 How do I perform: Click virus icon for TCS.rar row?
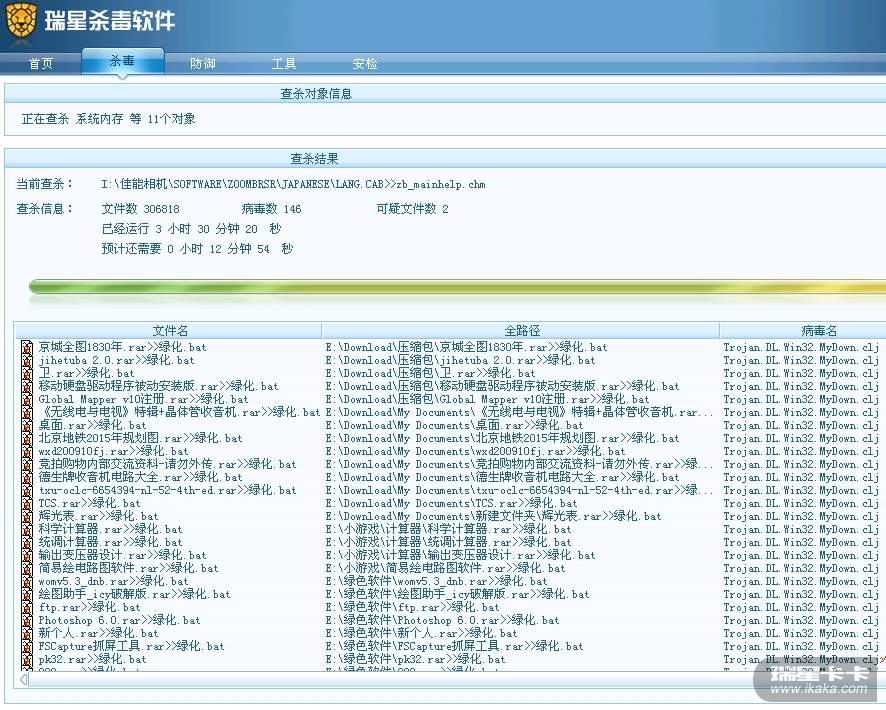[27, 503]
